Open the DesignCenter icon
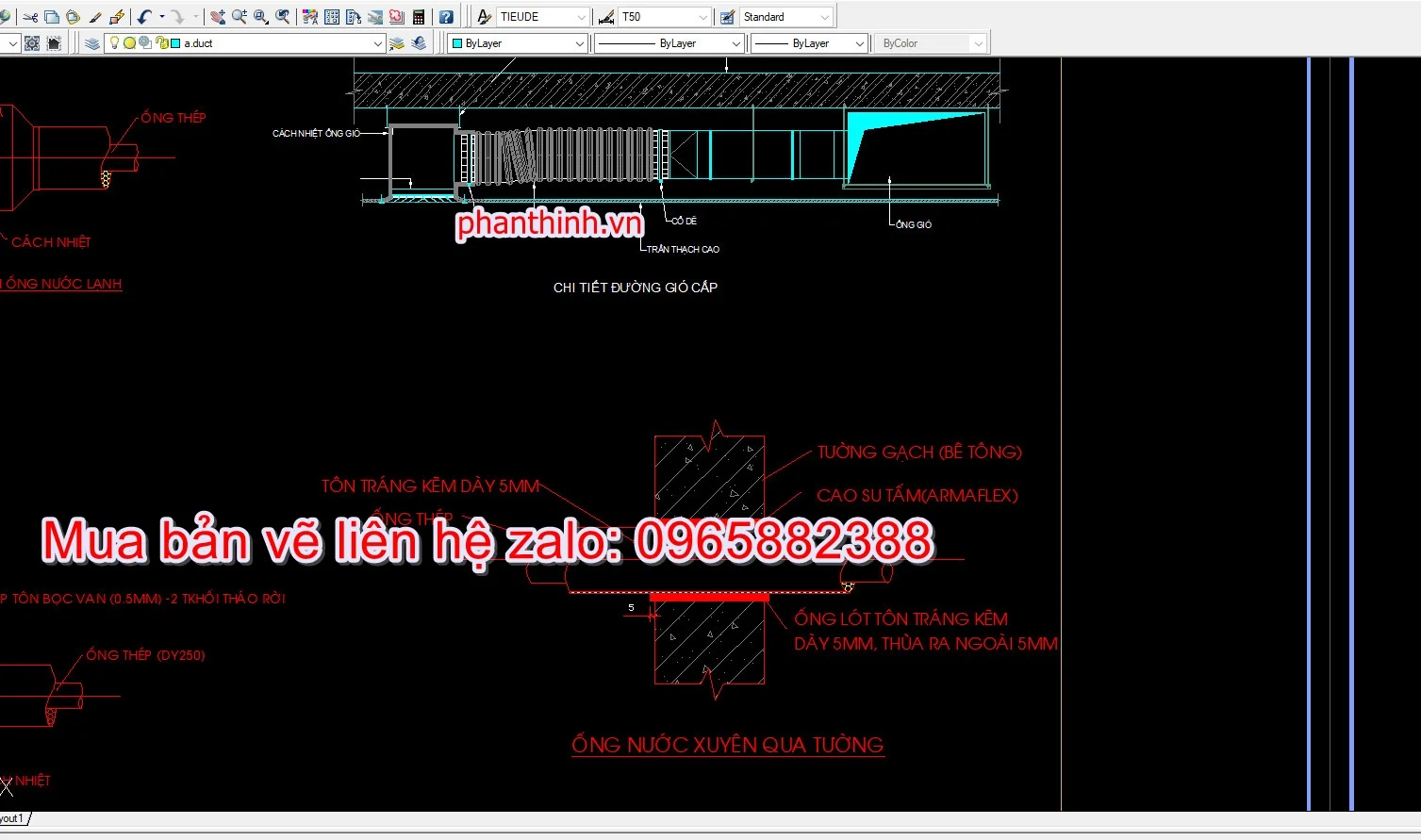This screenshot has height=840, width=1421. click(x=332, y=17)
